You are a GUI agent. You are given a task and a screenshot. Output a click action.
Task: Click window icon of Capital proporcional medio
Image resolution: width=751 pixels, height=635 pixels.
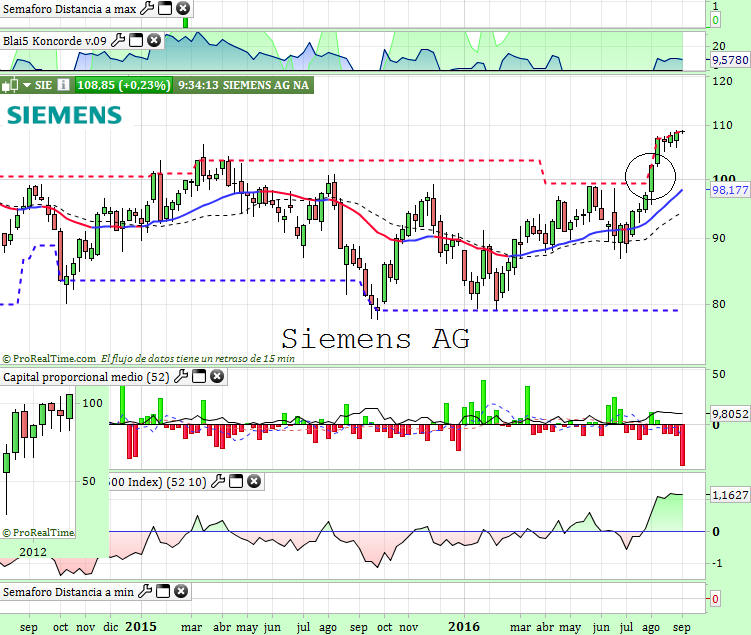(x=199, y=377)
